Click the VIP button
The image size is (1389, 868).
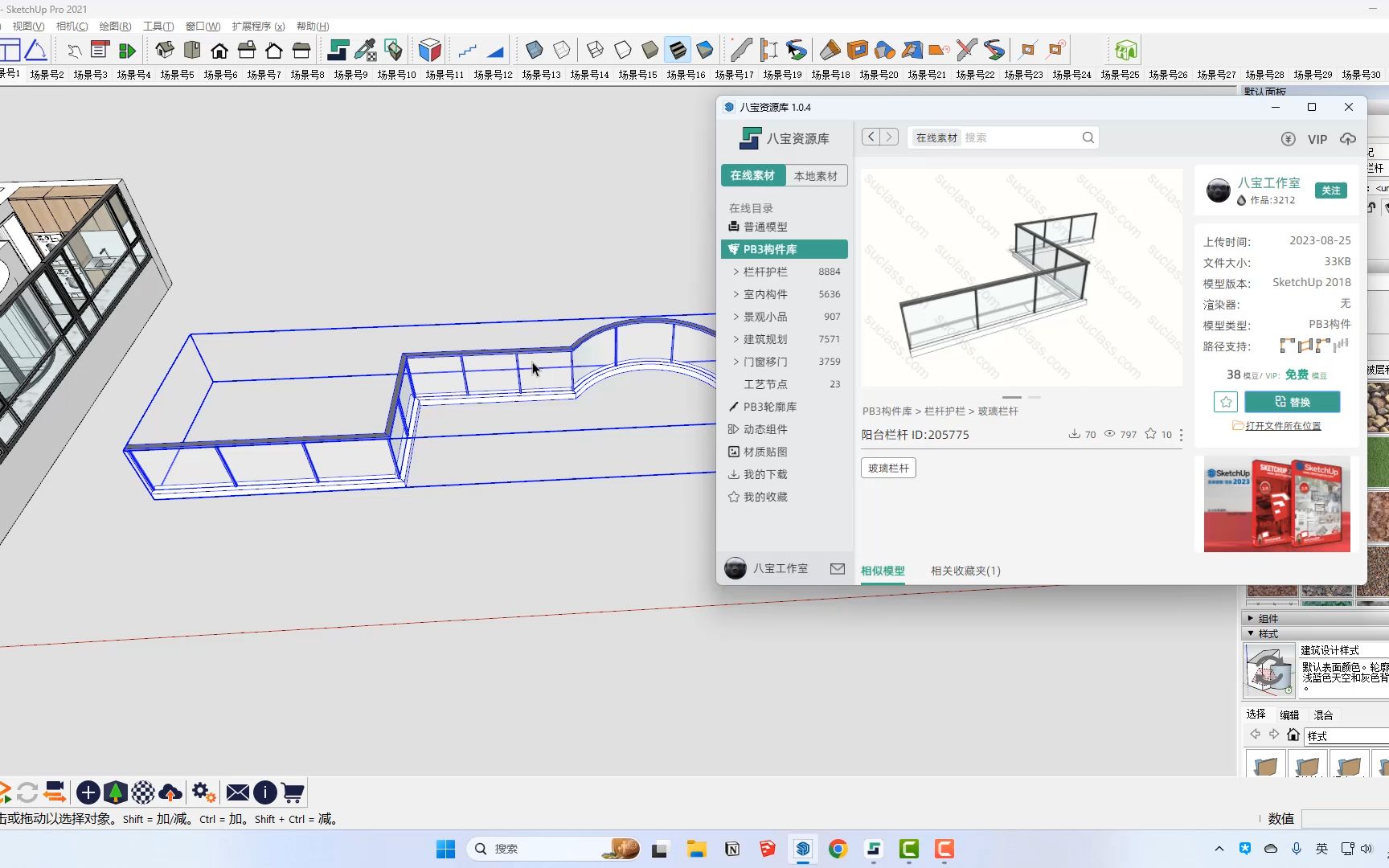tap(1317, 139)
